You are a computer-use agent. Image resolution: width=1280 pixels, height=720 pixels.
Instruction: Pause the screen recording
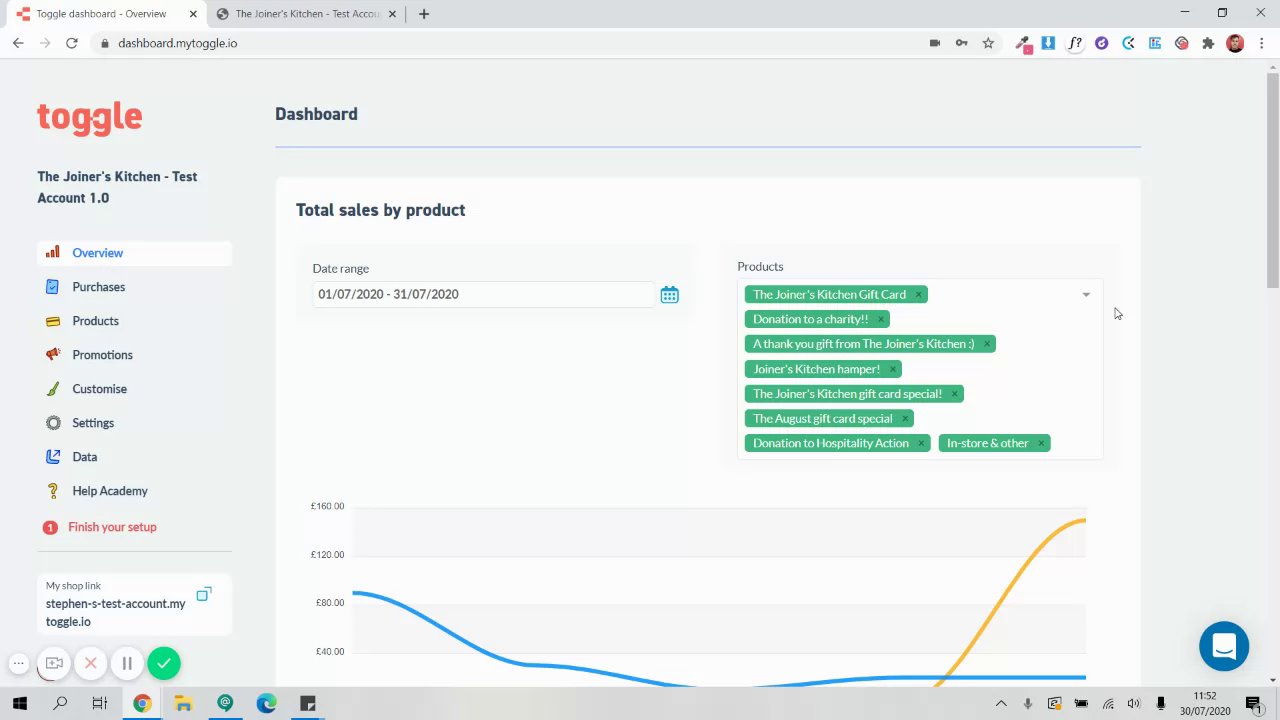[127, 663]
